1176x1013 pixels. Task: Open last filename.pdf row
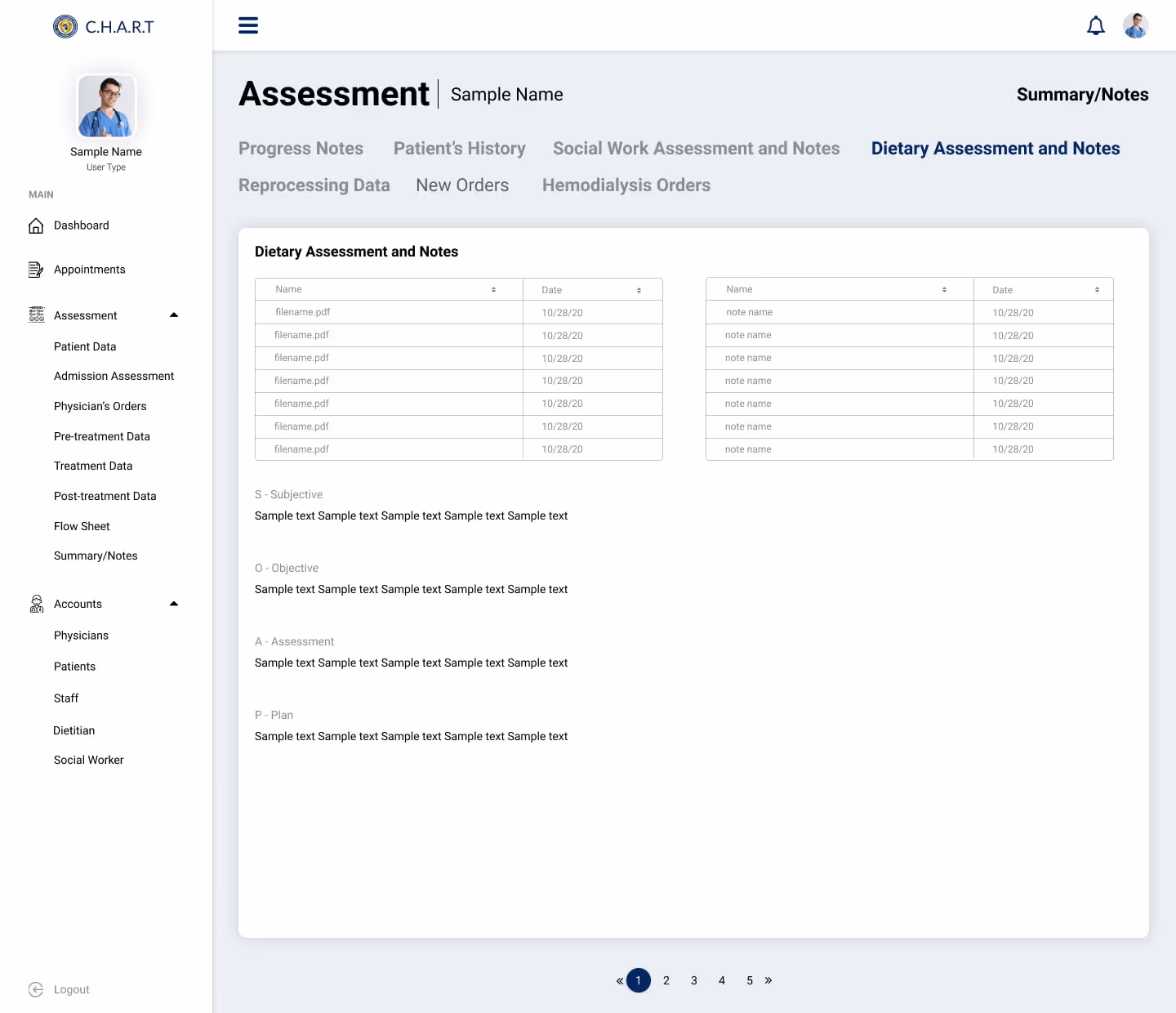[x=459, y=449]
